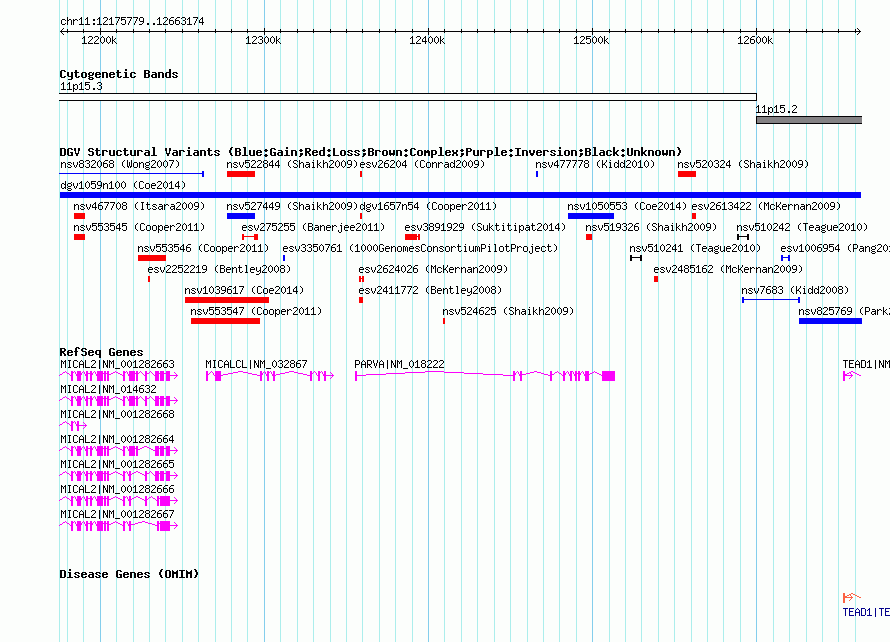Open esv275255 (Banerjee2011) variant
Viewport: 890px width, 642px height.
(x=313, y=227)
